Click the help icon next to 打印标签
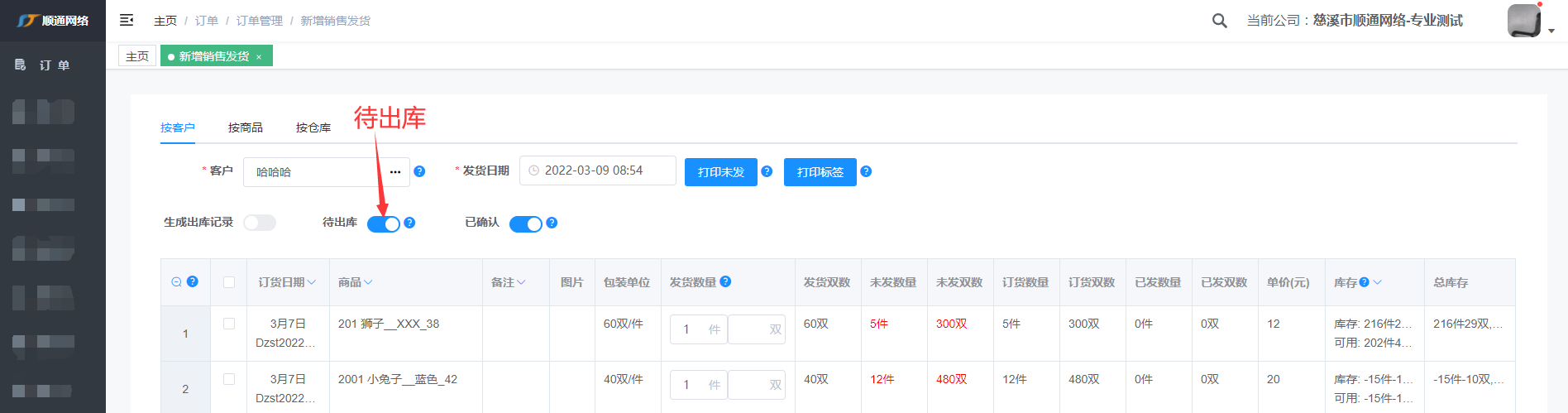 [x=866, y=171]
